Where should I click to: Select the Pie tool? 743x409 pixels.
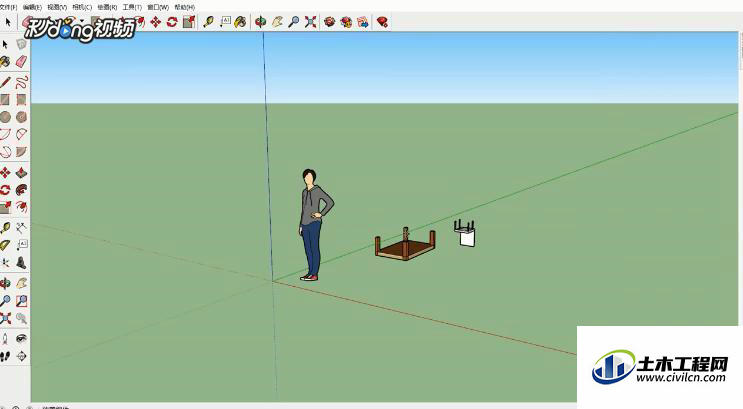tap(21, 152)
